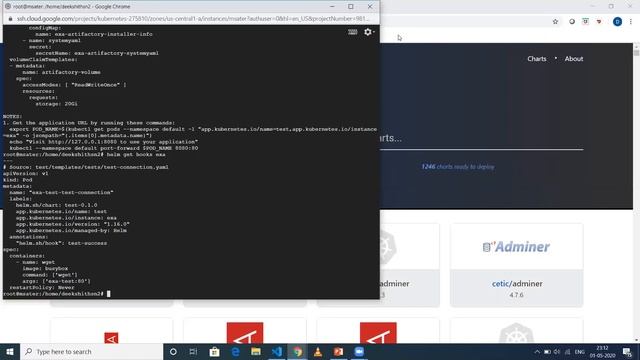Click the '4.7.6' version under cetic/adminer
The height and width of the screenshot is (360, 640).
(x=516, y=295)
